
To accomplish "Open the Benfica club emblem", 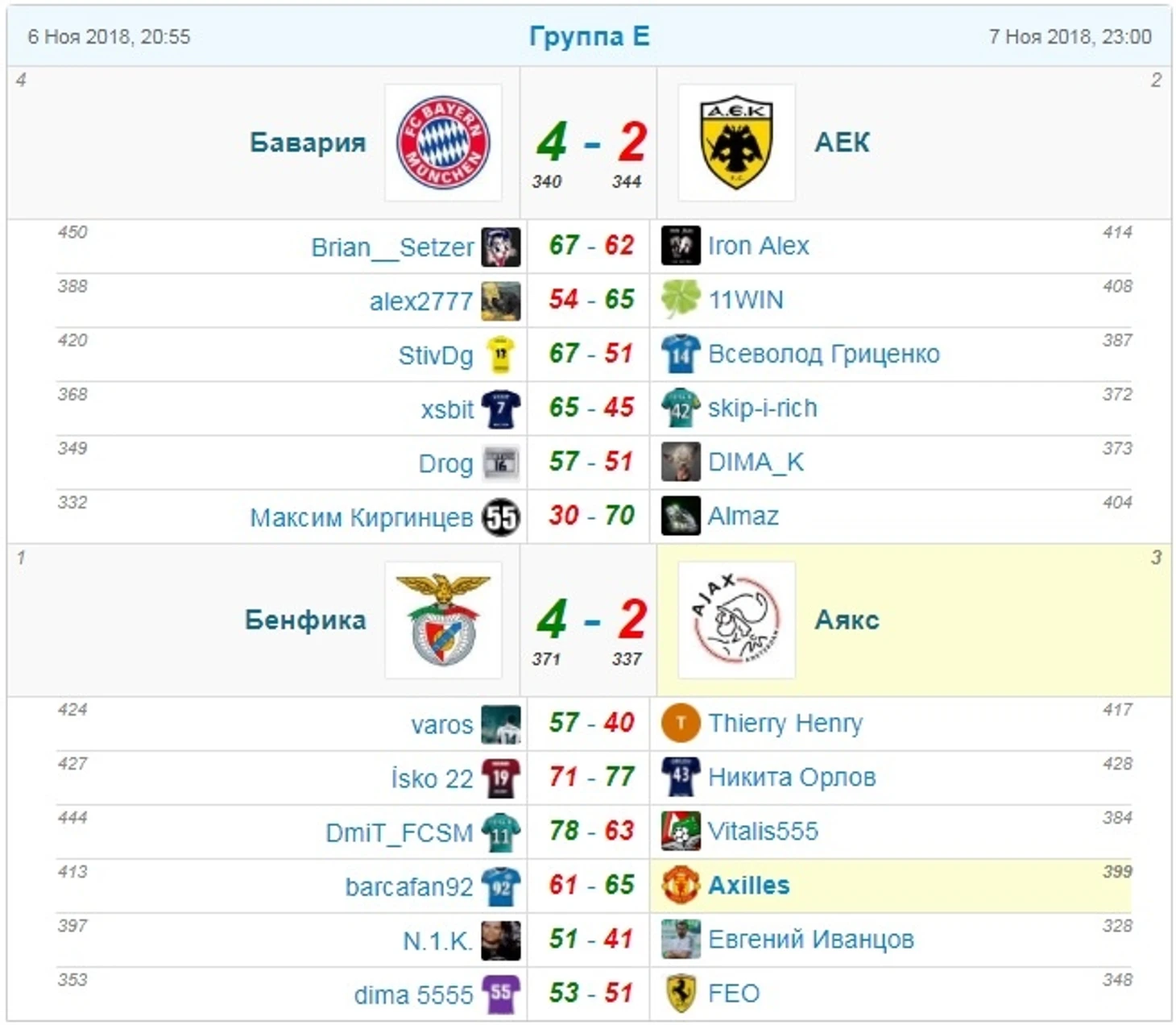I will point(443,620).
